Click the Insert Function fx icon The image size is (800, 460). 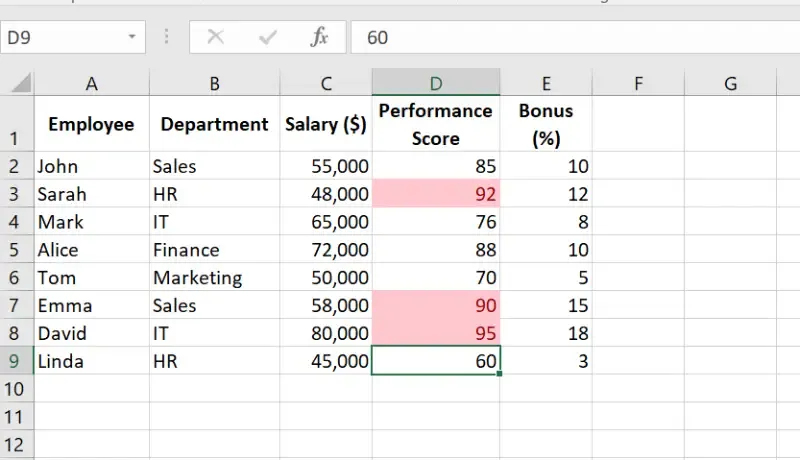click(319, 38)
